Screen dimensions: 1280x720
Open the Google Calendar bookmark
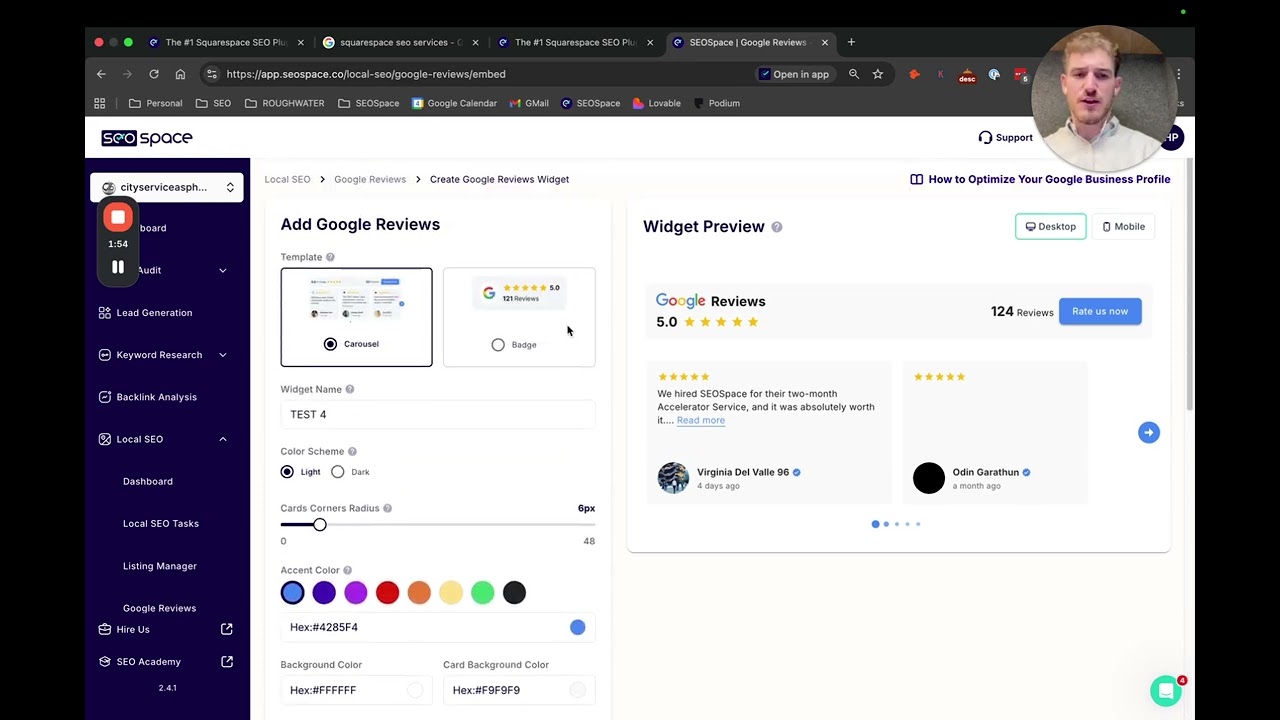point(454,103)
